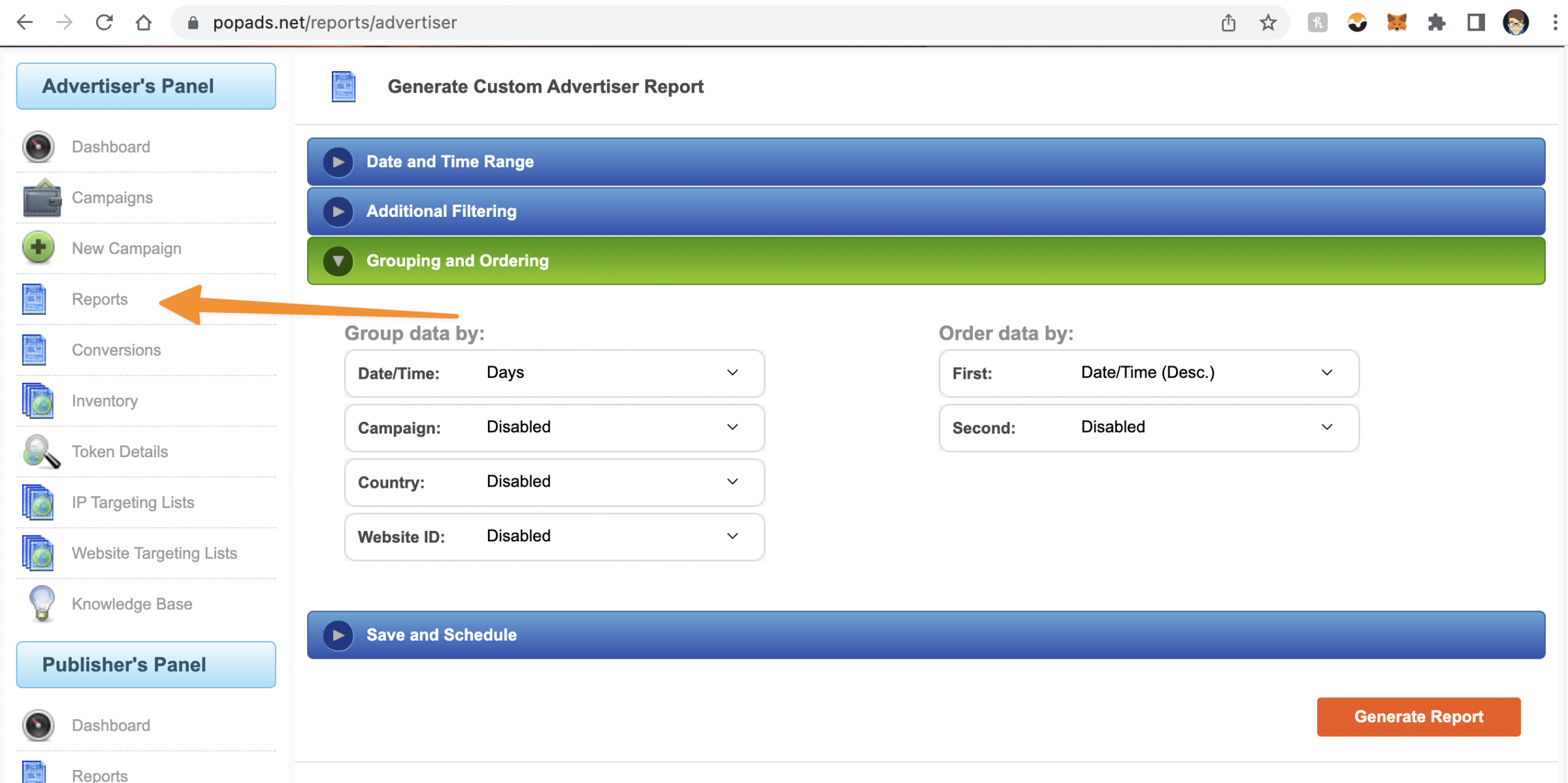This screenshot has height=783, width=1568.
Task: Click the Knowledge Base lightbulb icon
Action: 42,603
